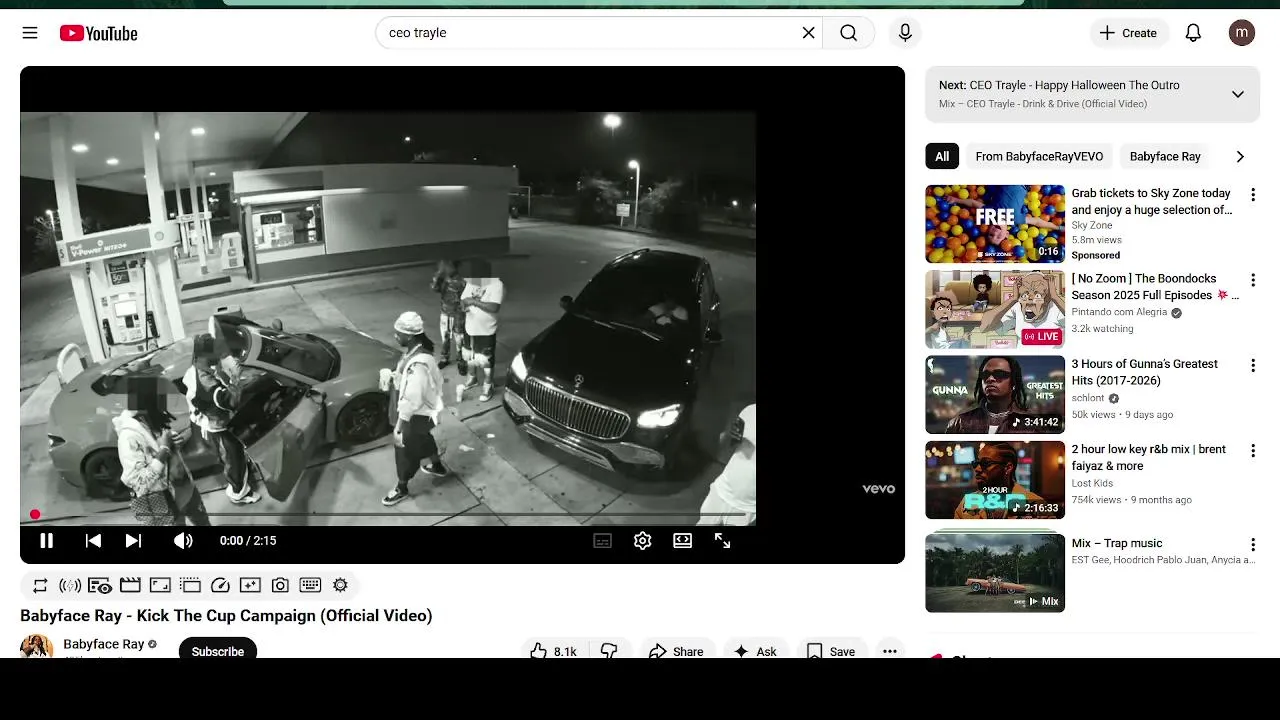This screenshot has height=720, width=1280.
Task: Open options for Boondocks video
Action: click(1252, 280)
